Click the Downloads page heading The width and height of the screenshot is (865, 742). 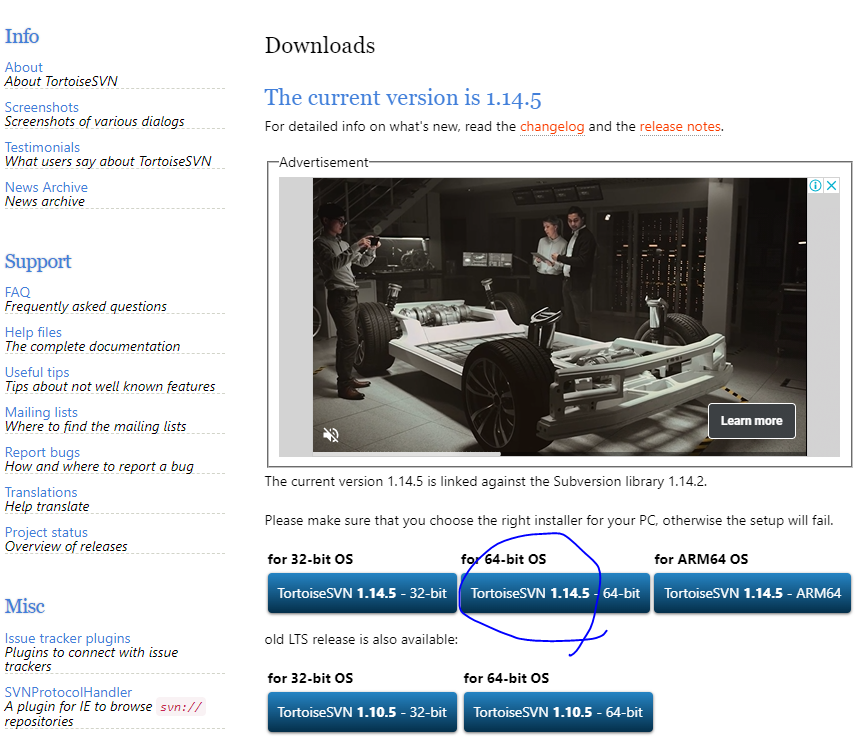320,45
